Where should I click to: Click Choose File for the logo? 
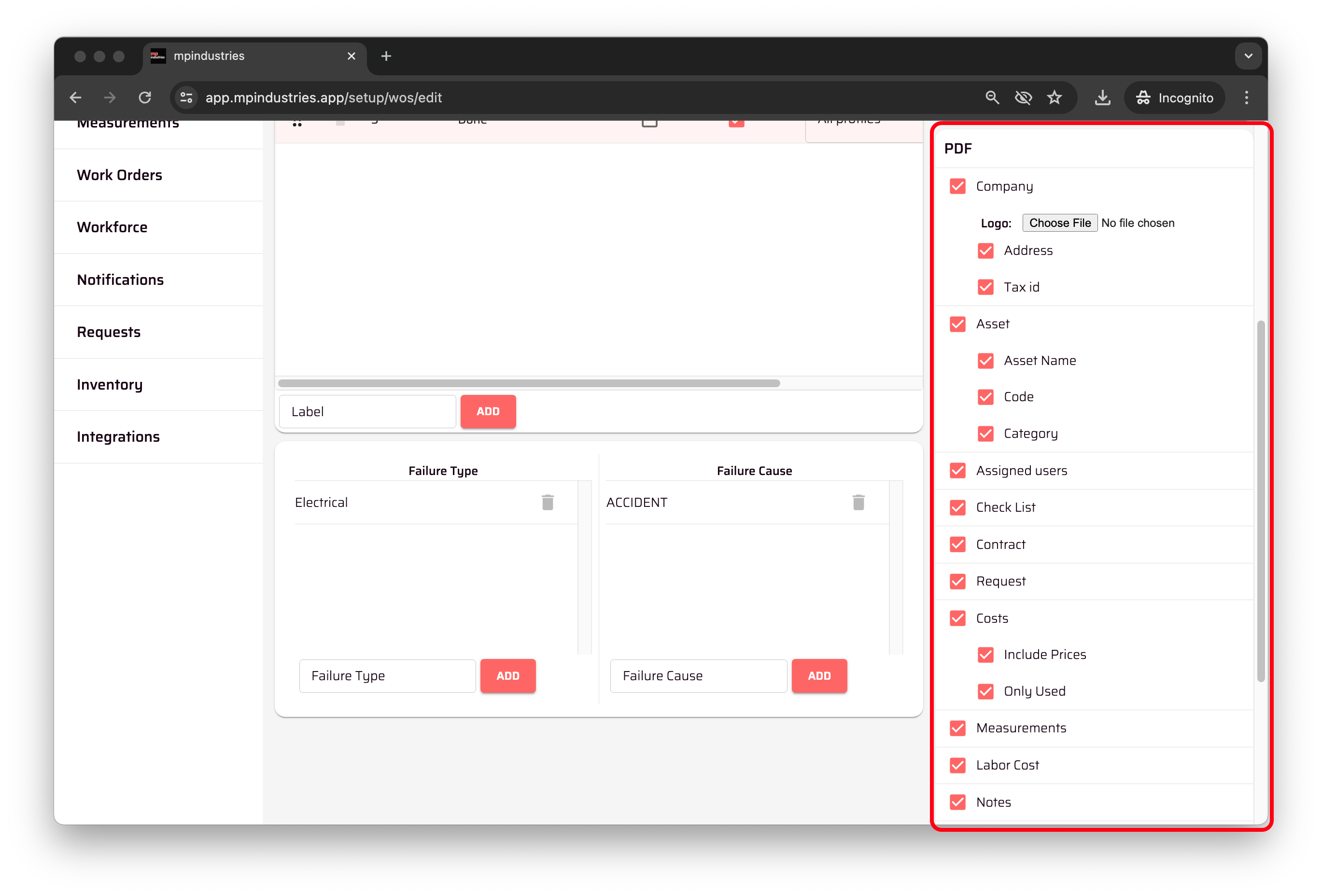coord(1059,223)
